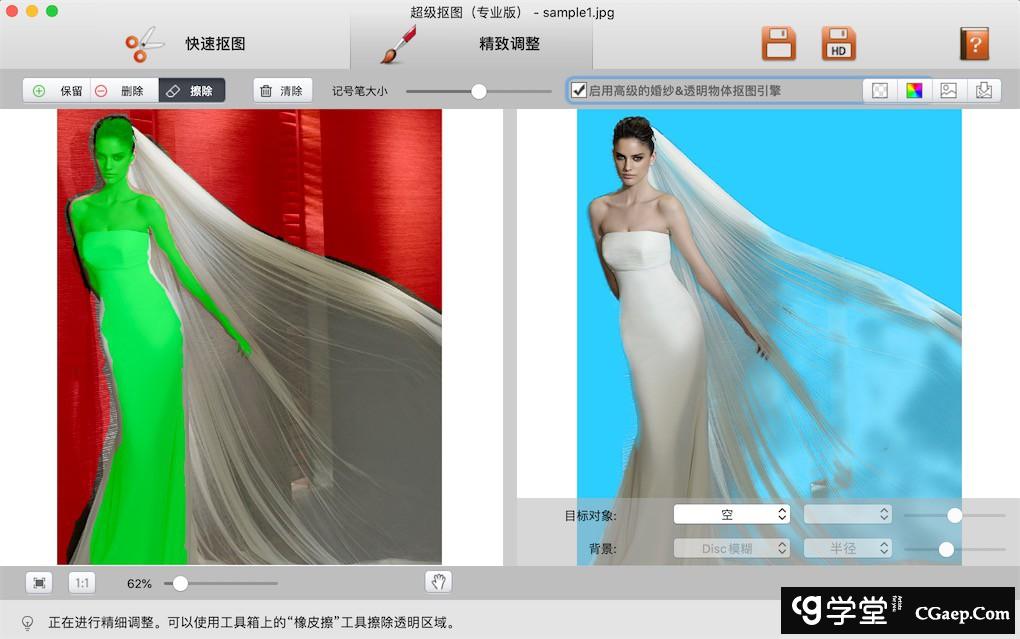This screenshot has width=1020, height=639.
Task: Click the image background icon
Action: (x=948, y=91)
